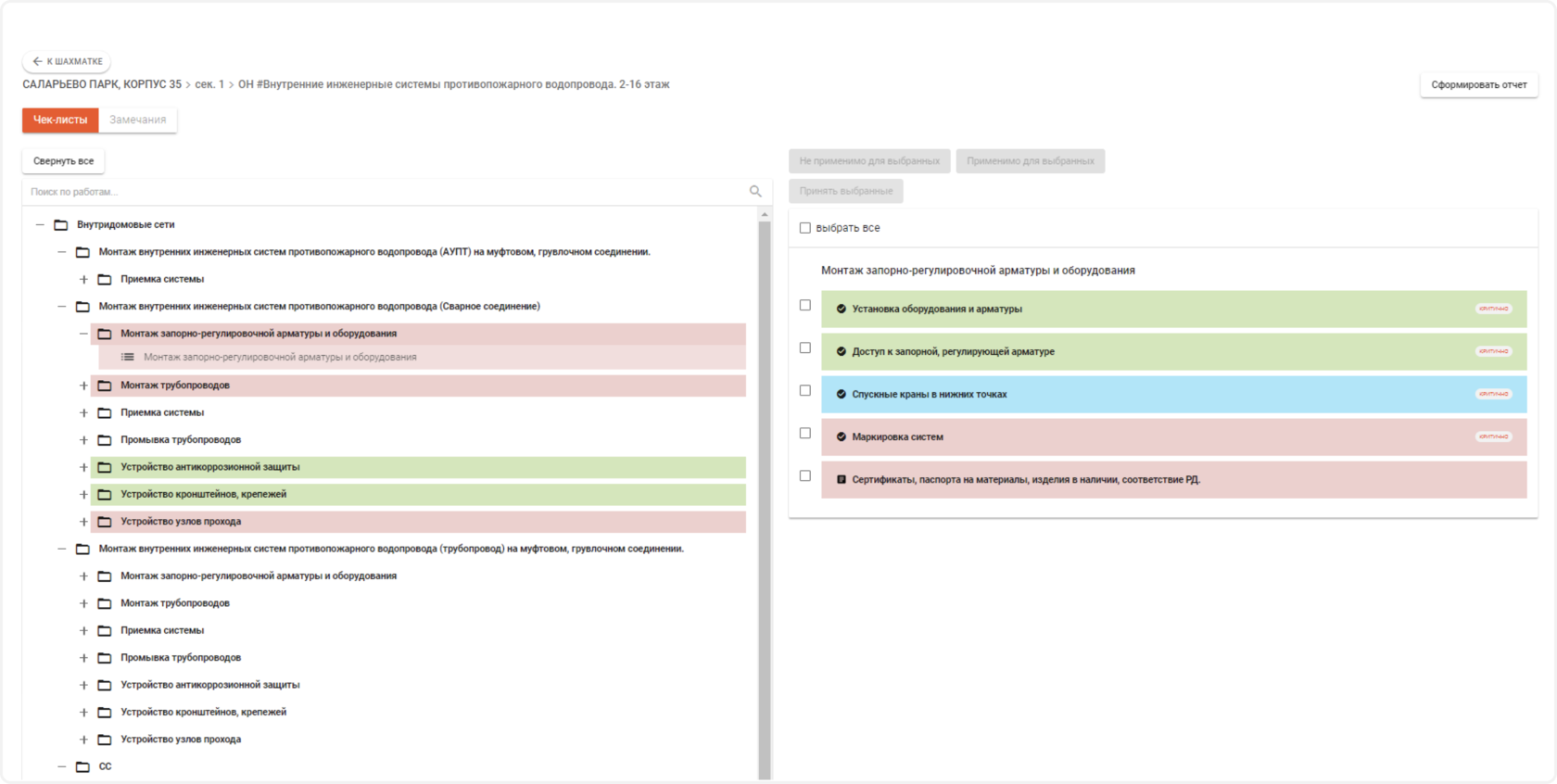This screenshot has width=1557, height=784.
Task: Expand Устройство узлов прохода red folder
Action: [83, 522]
